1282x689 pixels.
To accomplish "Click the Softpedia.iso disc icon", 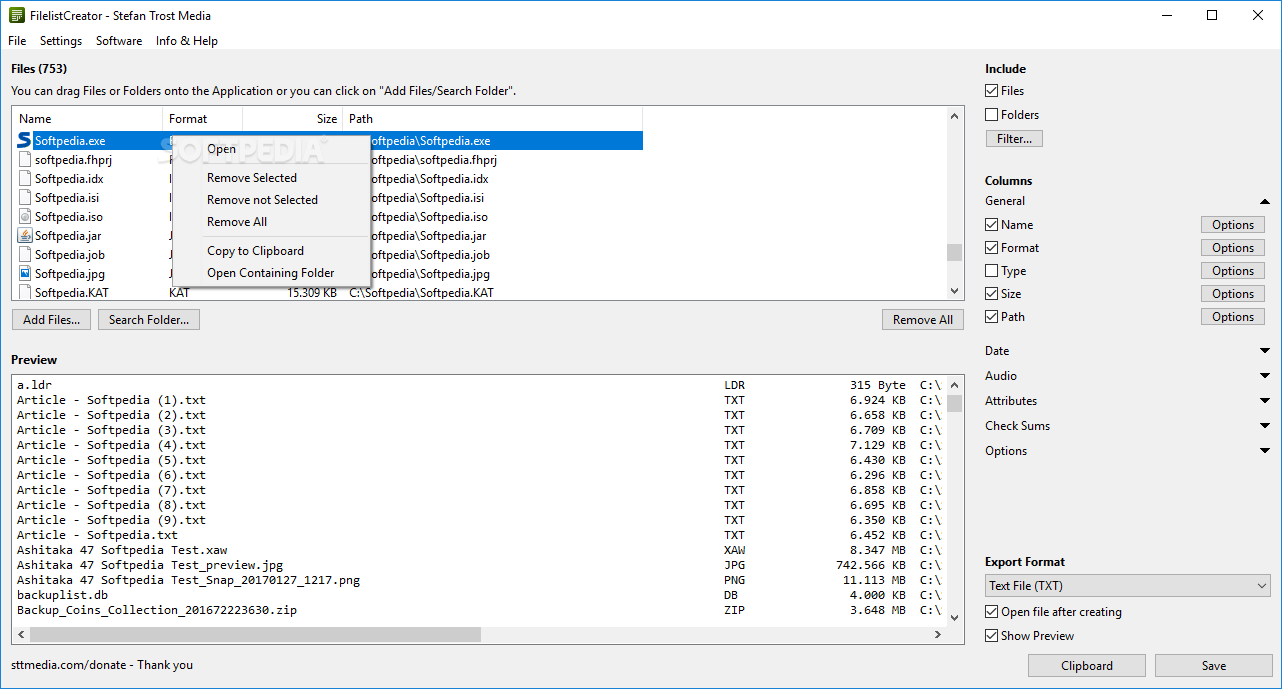I will (x=25, y=217).
